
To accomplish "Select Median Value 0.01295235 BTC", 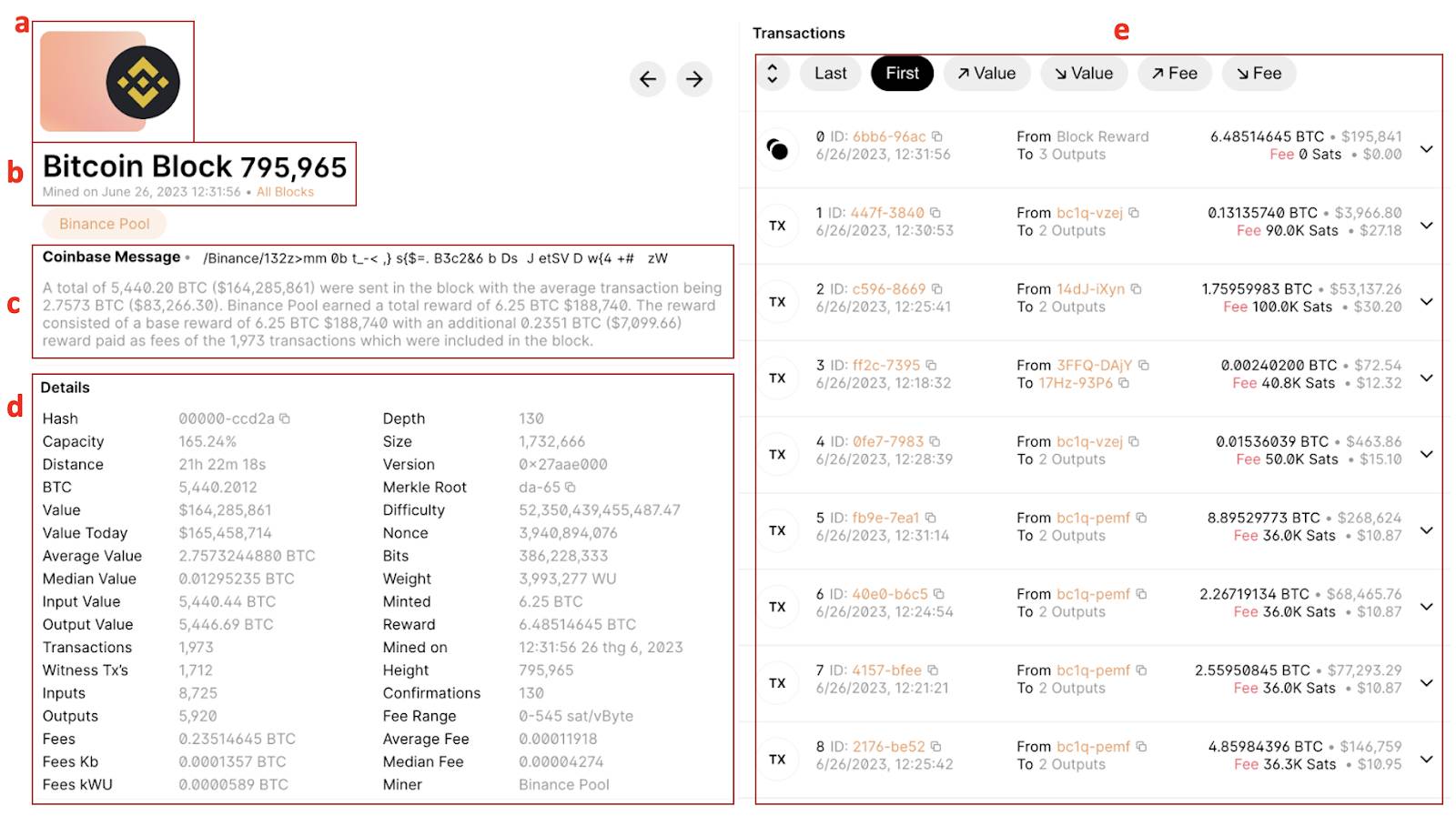I will pyautogui.click(x=237, y=579).
